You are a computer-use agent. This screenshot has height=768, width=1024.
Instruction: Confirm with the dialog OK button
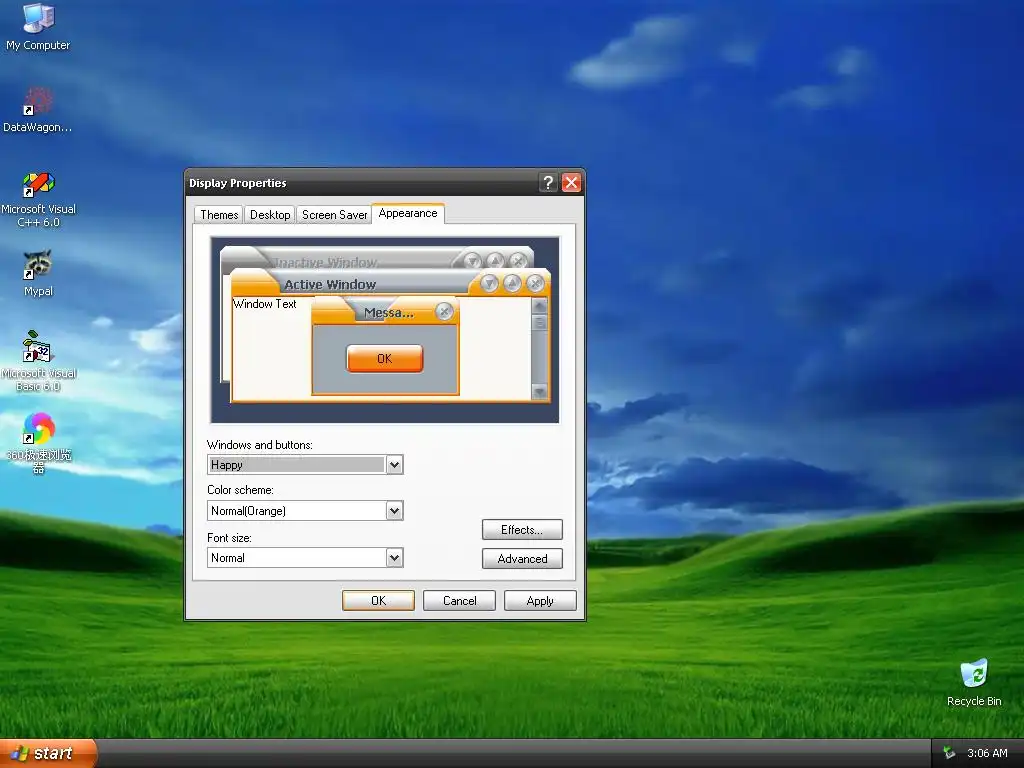(378, 601)
